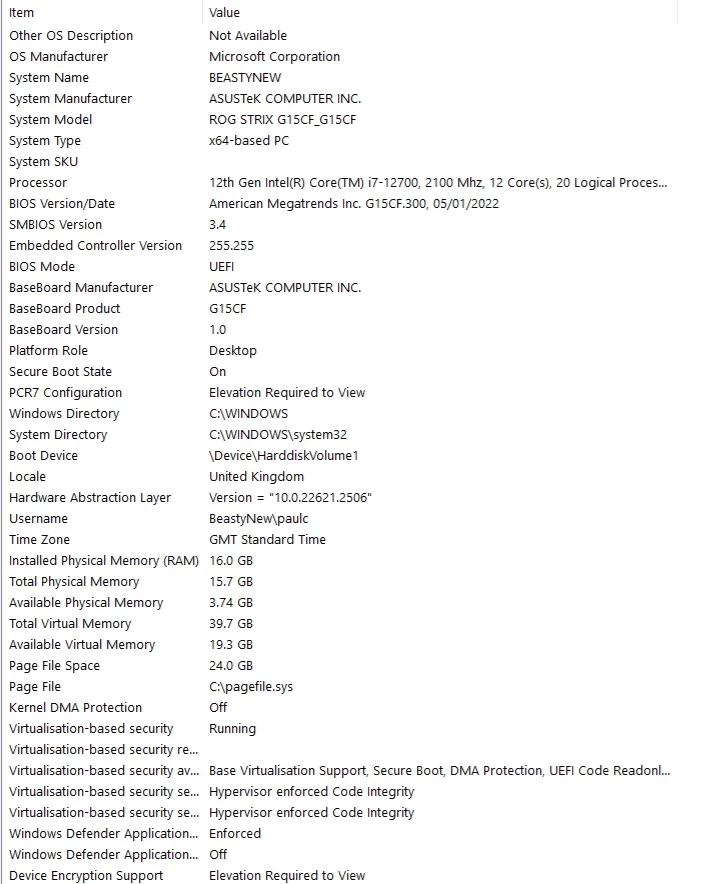The width and height of the screenshot is (727, 884).
Task: Select the Page File Space label
Action: click(x=54, y=666)
